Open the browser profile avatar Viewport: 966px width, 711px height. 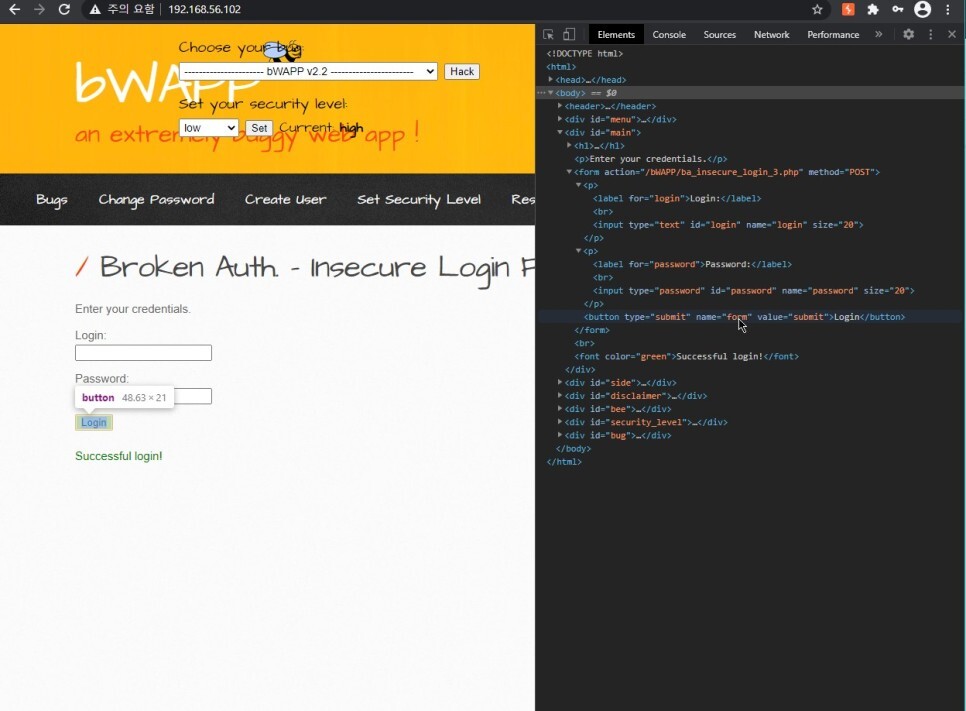point(922,9)
